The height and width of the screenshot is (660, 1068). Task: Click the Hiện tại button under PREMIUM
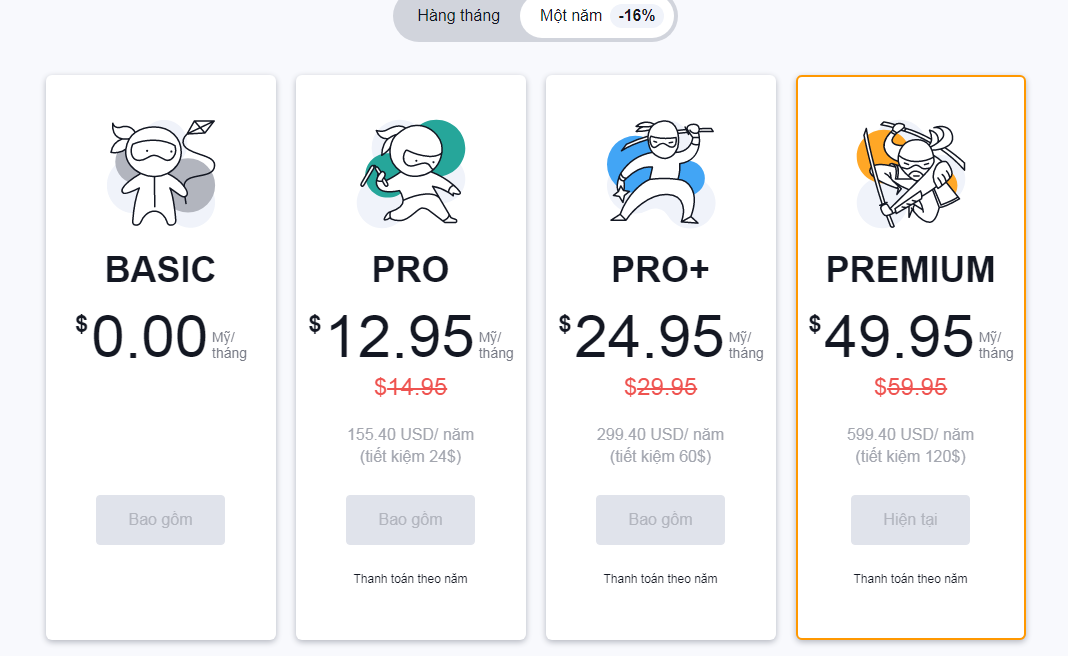(910, 520)
